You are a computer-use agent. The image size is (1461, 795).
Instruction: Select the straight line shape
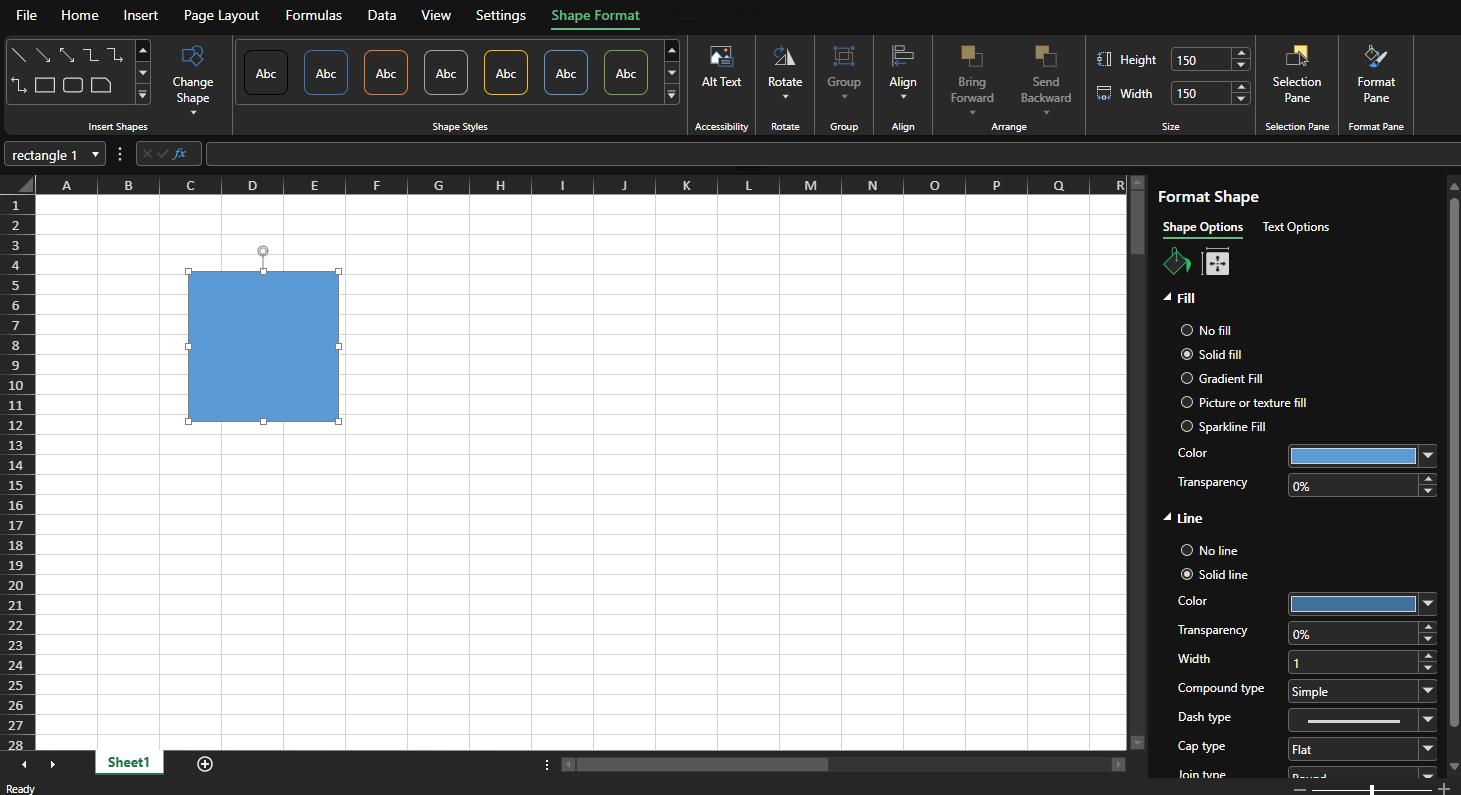tap(19, 55)
